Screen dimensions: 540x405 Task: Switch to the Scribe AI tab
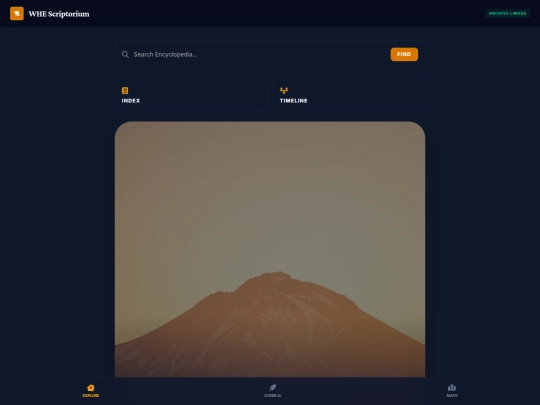tap(272, 391)
